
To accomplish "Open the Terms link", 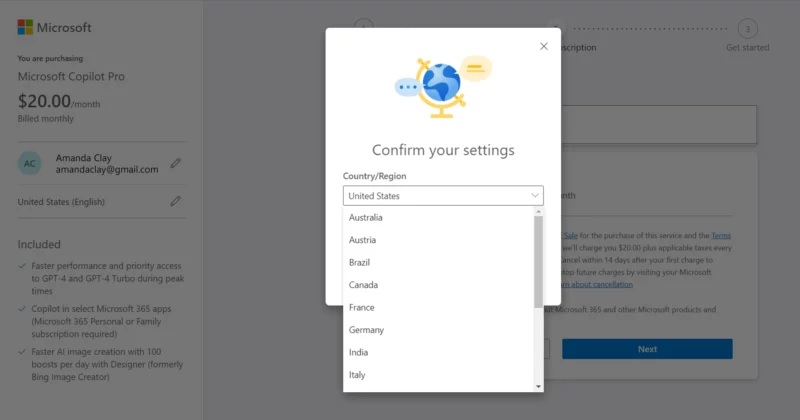I will point(721,235).
